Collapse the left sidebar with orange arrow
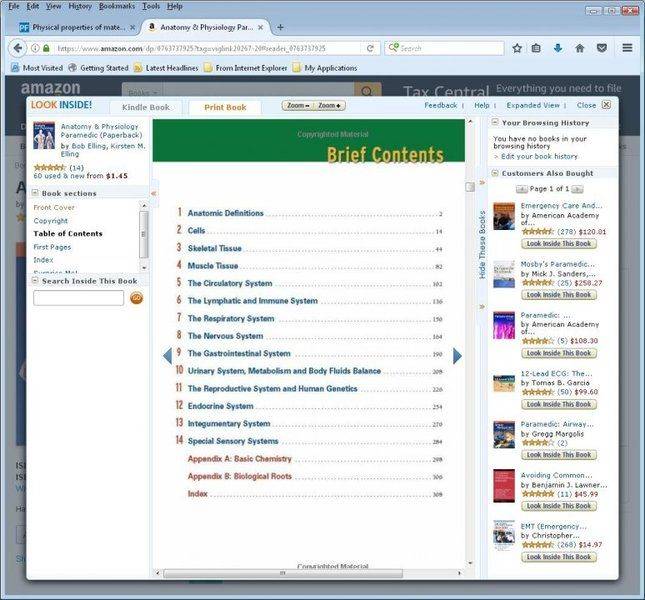Screen dimensions: 645x600 click(x=153, y=193)
